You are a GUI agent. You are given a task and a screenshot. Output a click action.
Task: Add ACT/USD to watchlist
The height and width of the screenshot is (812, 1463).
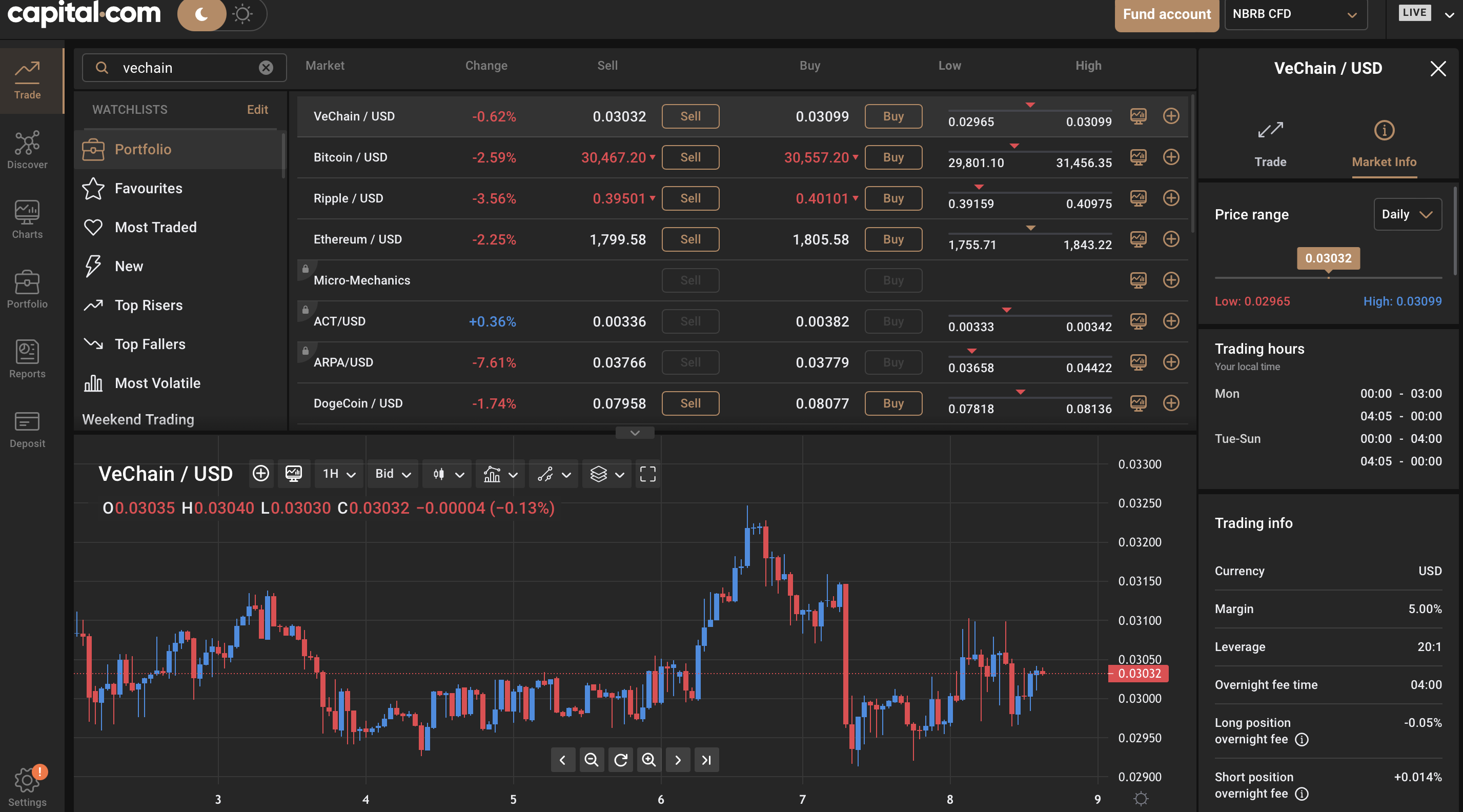coord(1171,321)
